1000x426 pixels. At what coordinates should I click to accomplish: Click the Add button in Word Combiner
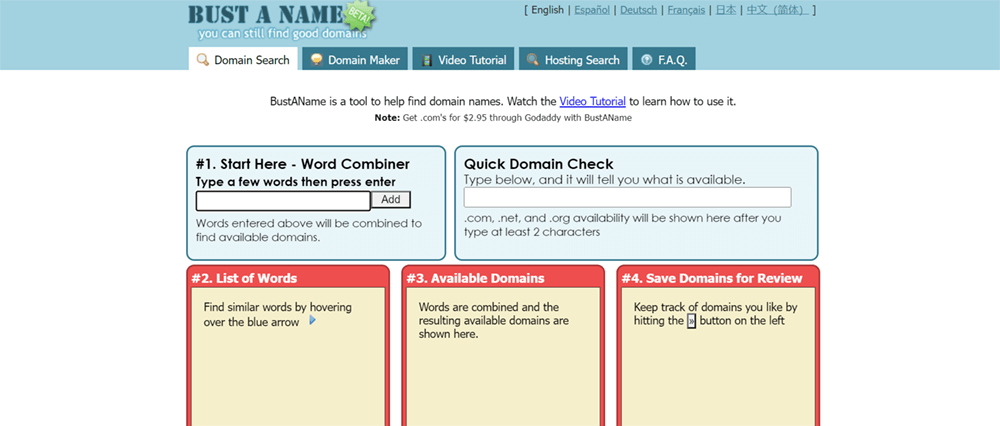391,200
